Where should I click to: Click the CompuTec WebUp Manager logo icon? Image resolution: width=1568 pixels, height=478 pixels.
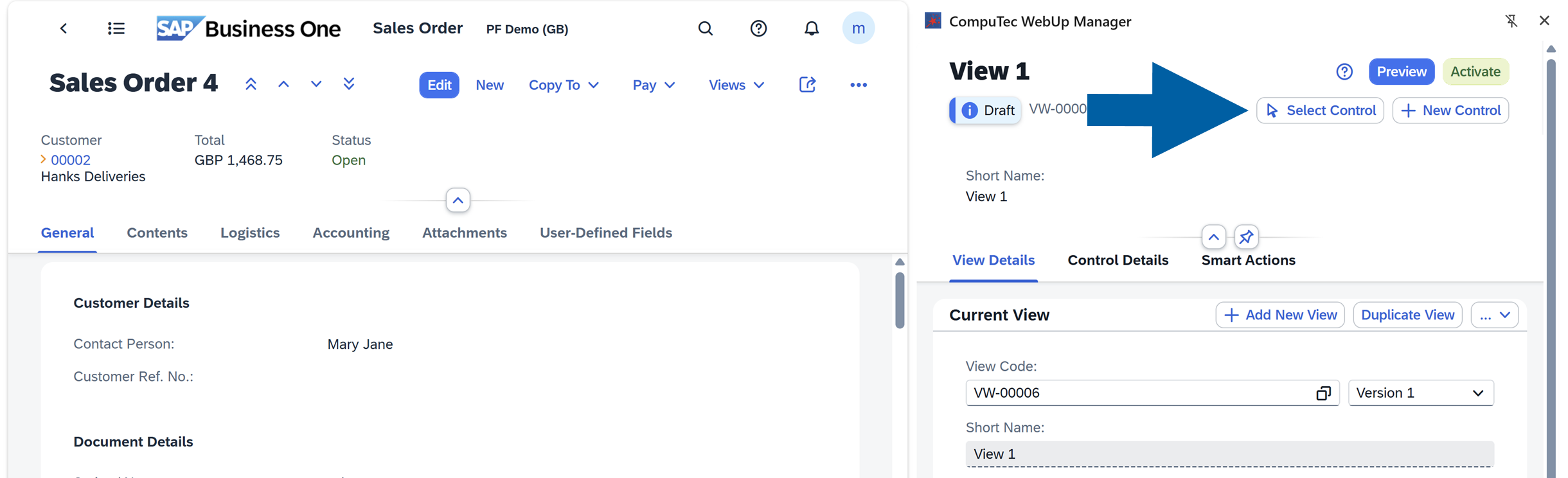tap(933, 21)
